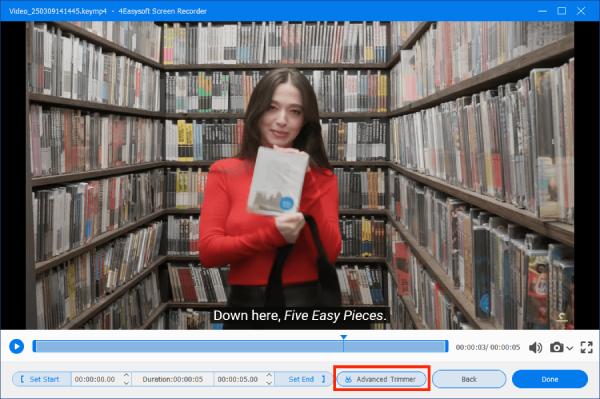Click the Set End button
600x399 pixels.
pyautogui.click(x=304, y=379)
